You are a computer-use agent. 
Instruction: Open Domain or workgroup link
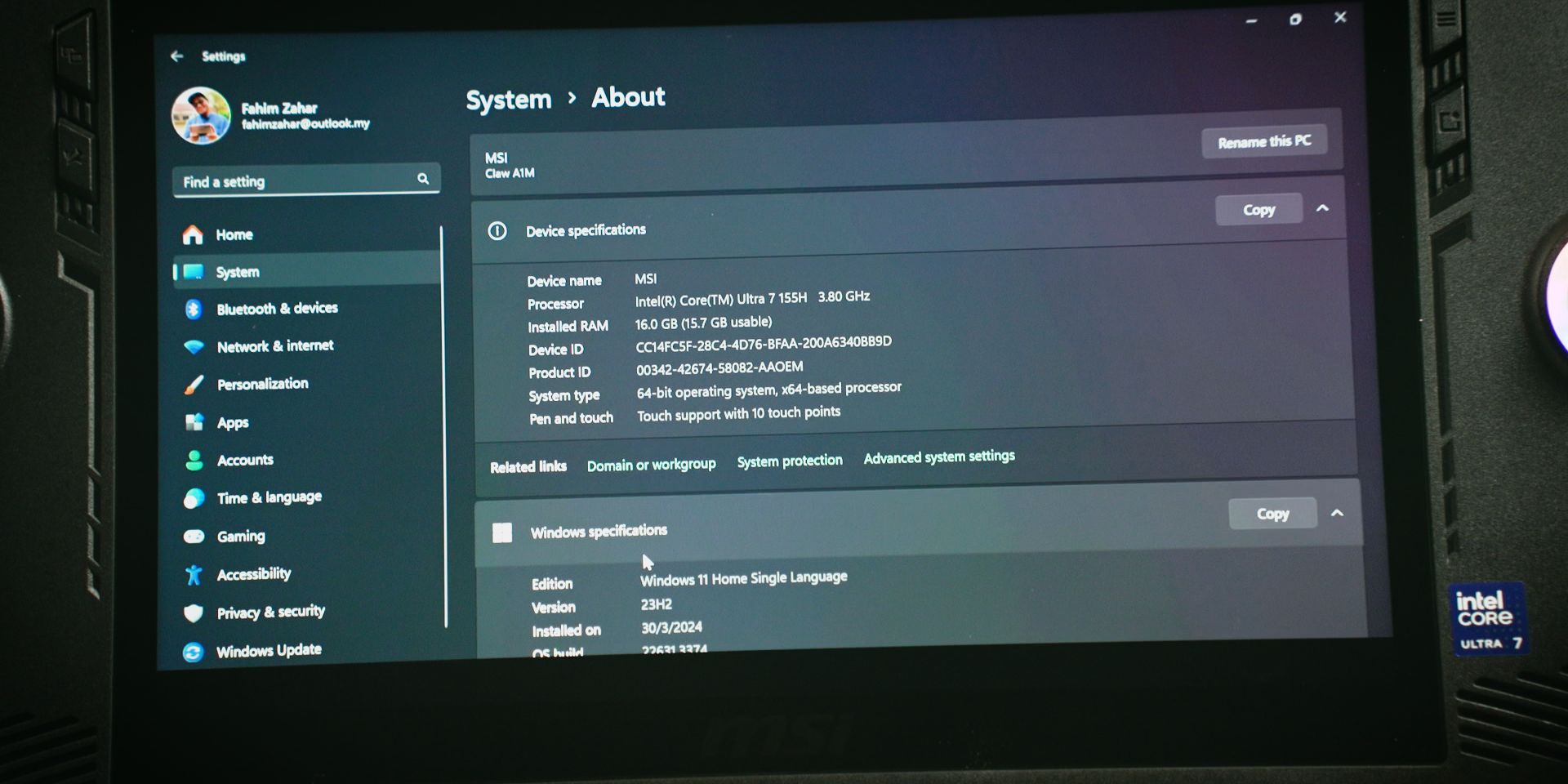[x=651, y=465]
